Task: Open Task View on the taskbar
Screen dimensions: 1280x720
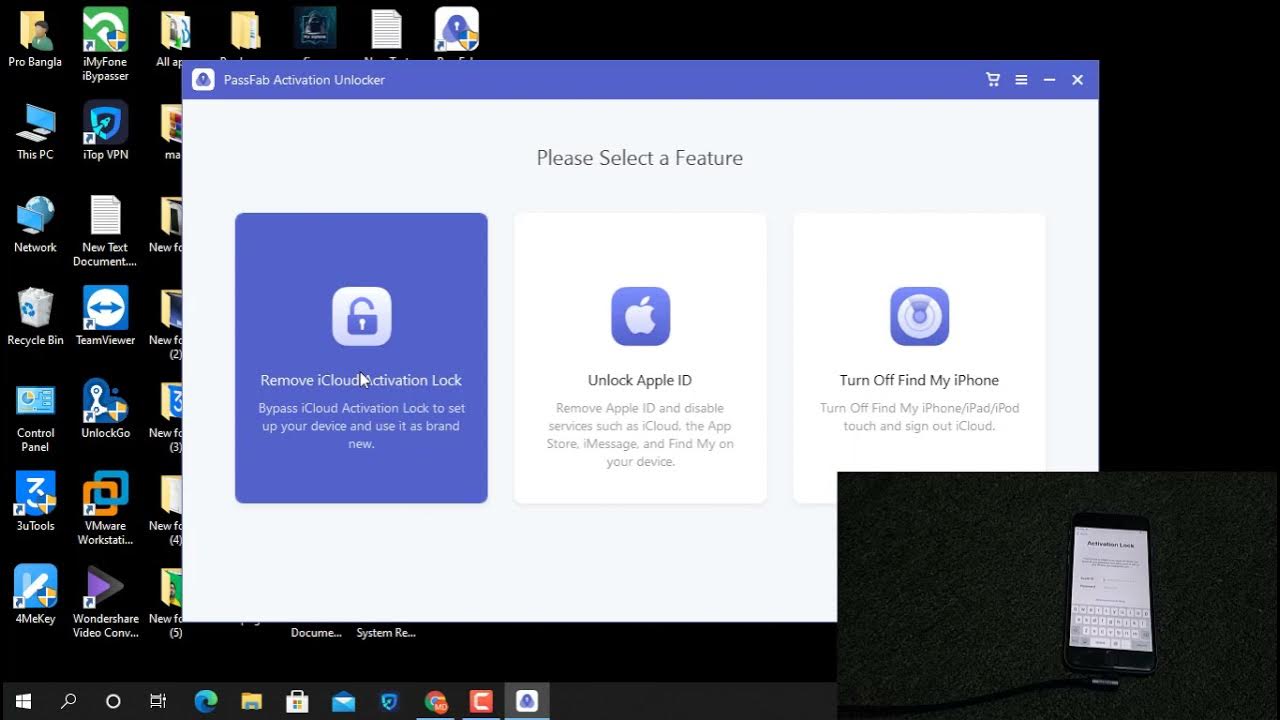Action: [x=158, y=702]
